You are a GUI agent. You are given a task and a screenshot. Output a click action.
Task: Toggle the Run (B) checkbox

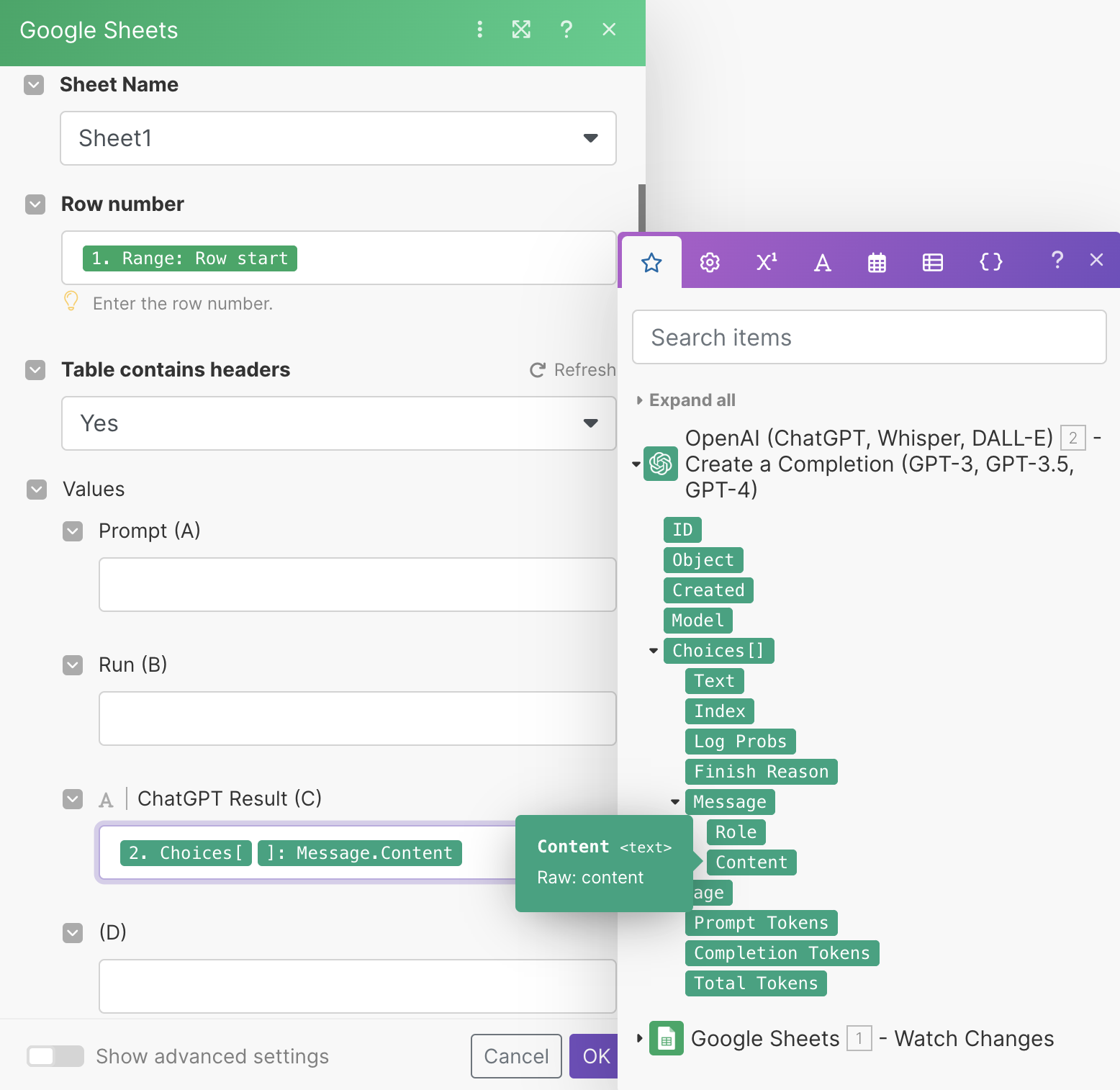[x=73, y=665]
